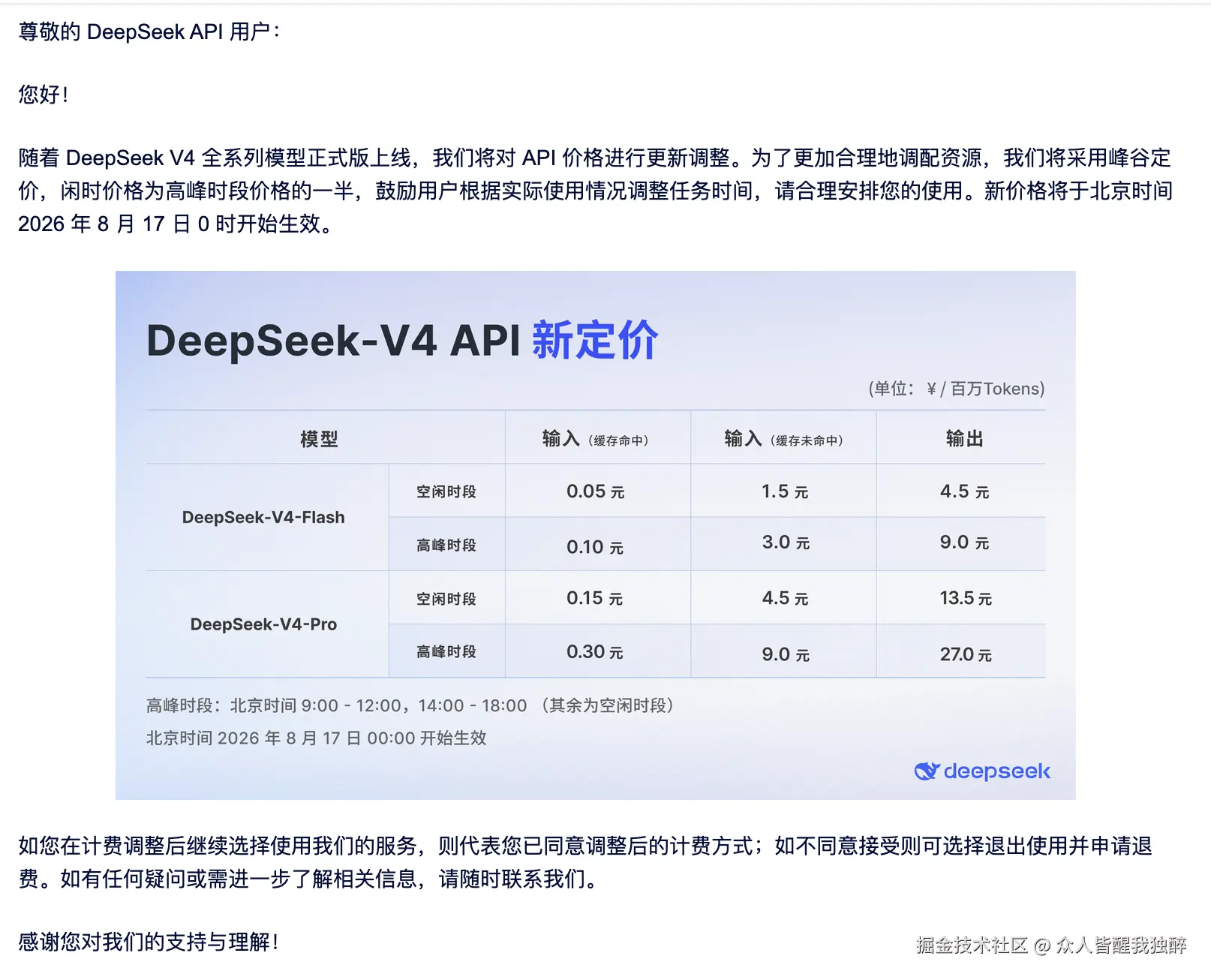Click the 'DeepSeek-V4 API 新定价' heading
This screenshot has width=1211, height=980.
pyautogui.click(x=402, y=340)
